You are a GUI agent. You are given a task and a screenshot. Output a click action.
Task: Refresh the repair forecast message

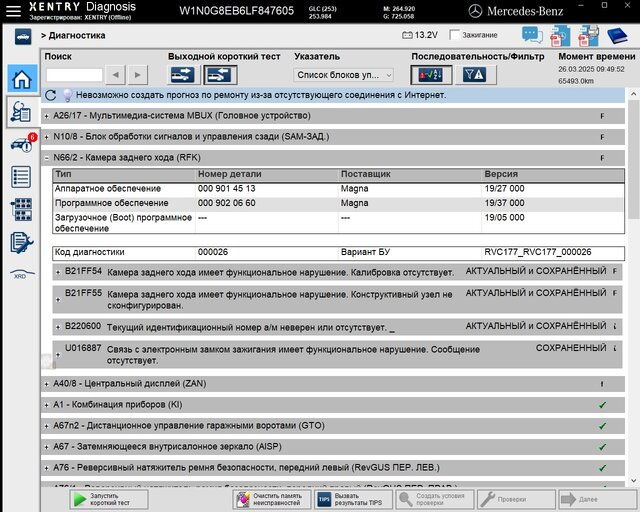point(51,95)
